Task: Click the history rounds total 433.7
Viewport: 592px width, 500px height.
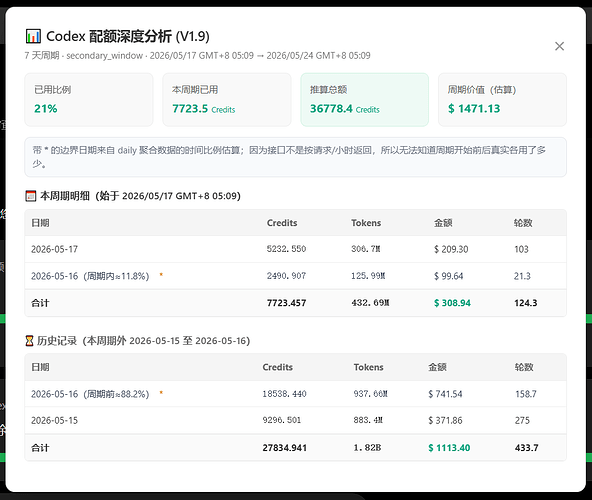Action: [x=526, y=448]
